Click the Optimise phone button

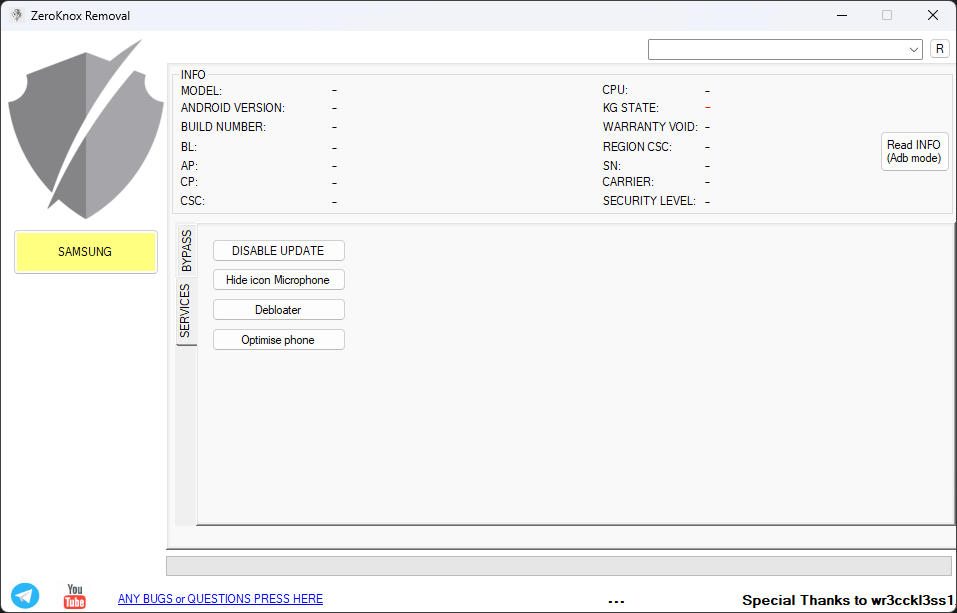(278, 339)
